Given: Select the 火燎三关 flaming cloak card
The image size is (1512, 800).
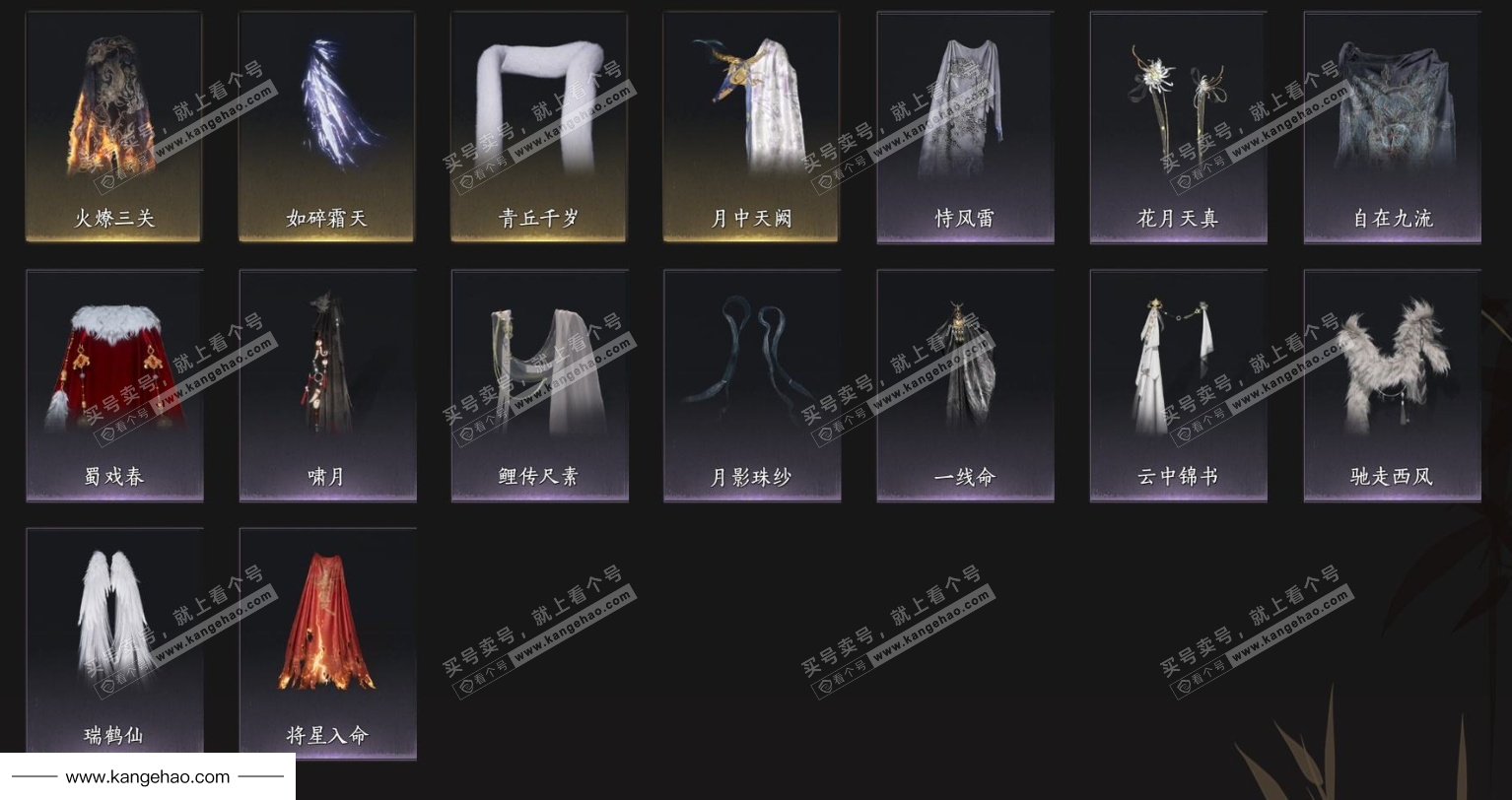Looking at the screenshot, I should tap(113, 126).
